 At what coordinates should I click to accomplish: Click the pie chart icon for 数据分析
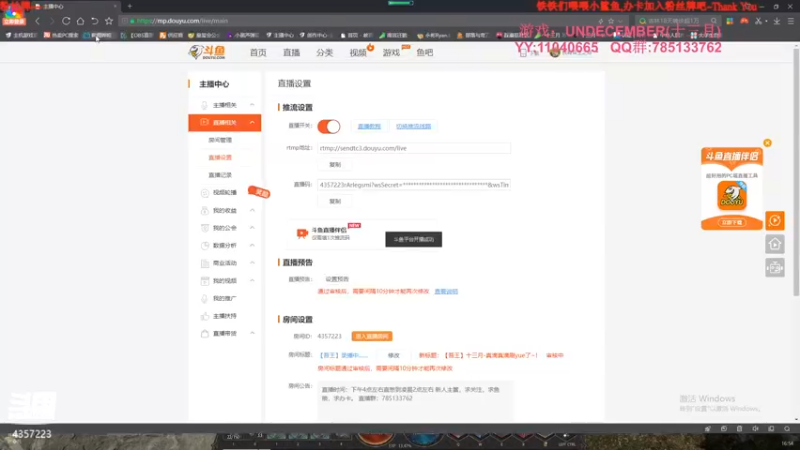[205, 245]
